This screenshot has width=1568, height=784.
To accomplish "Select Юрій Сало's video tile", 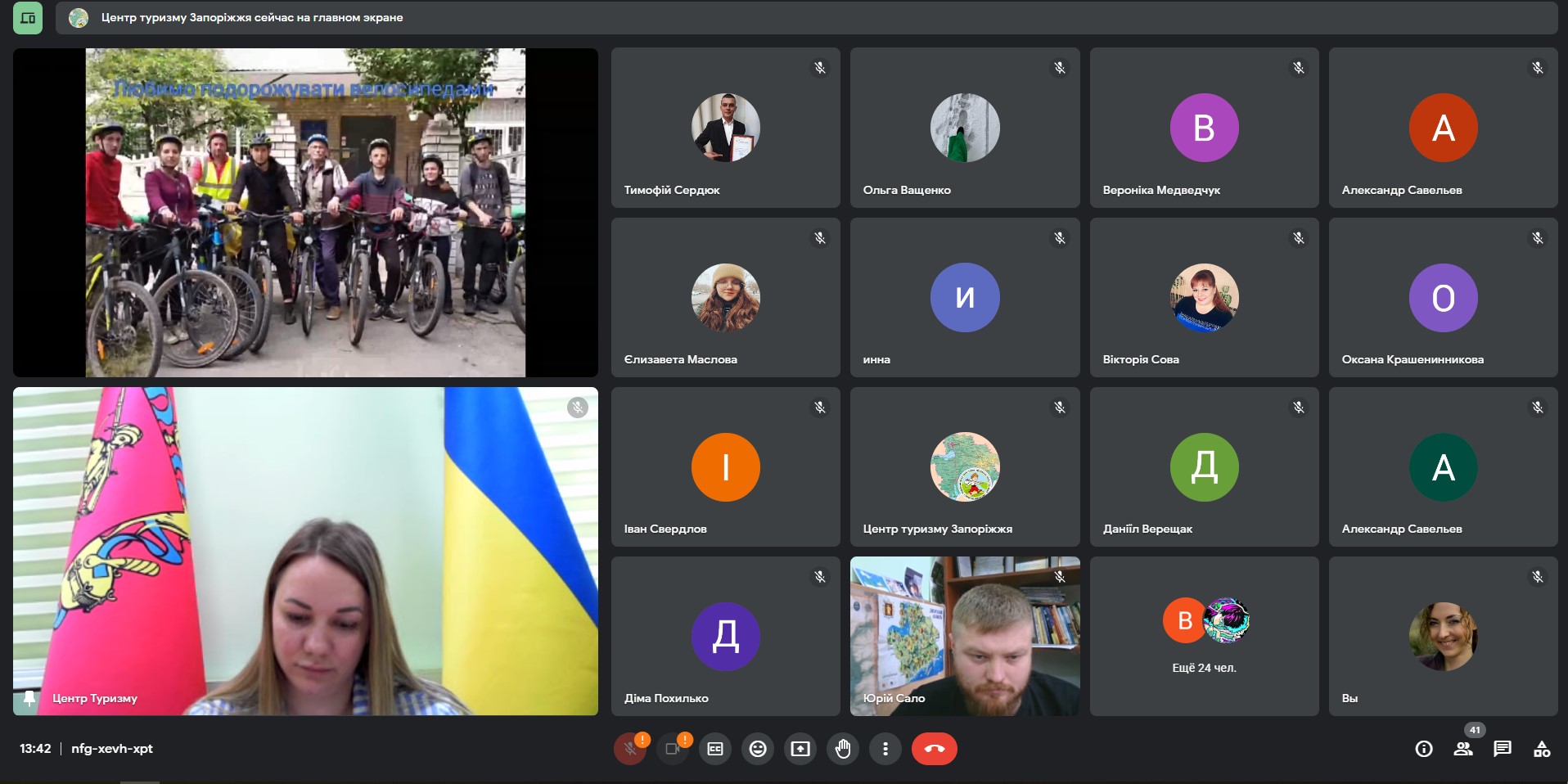I will coord(965,636).
